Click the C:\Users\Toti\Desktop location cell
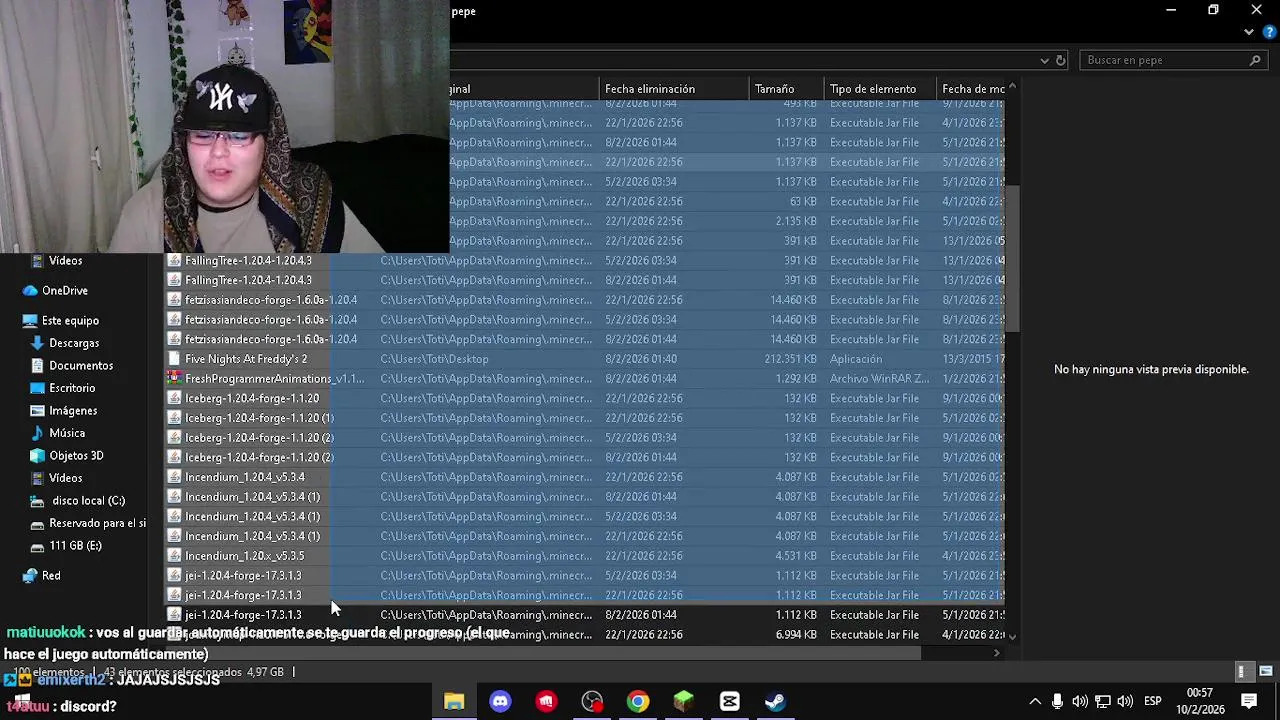The height and width of the screenshot is (720, 1280). 434,359
